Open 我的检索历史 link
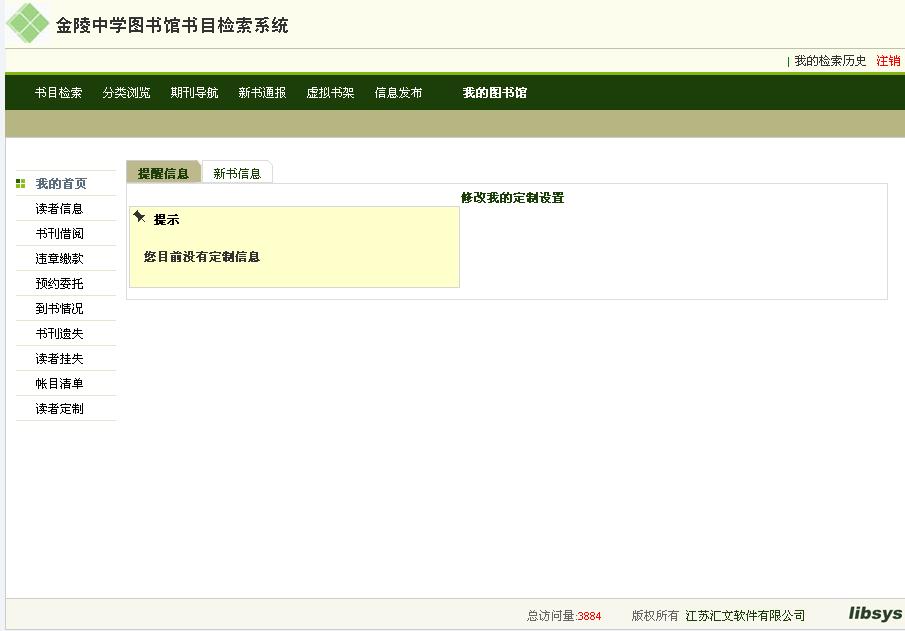Image resolution: width=905 pixels, height=631 pixels. click(x=830, y=61)
